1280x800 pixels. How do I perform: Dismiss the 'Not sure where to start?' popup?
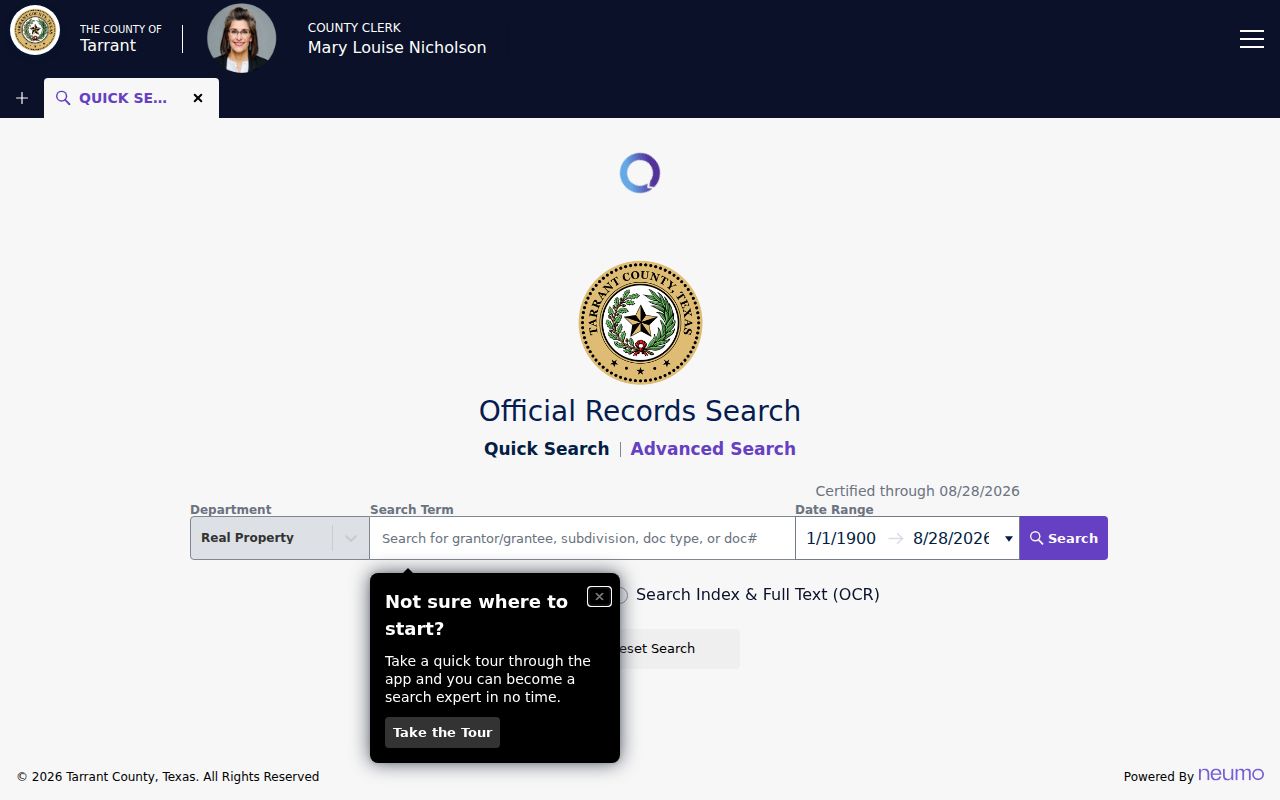pyautogui.click(x=599, y=596)
